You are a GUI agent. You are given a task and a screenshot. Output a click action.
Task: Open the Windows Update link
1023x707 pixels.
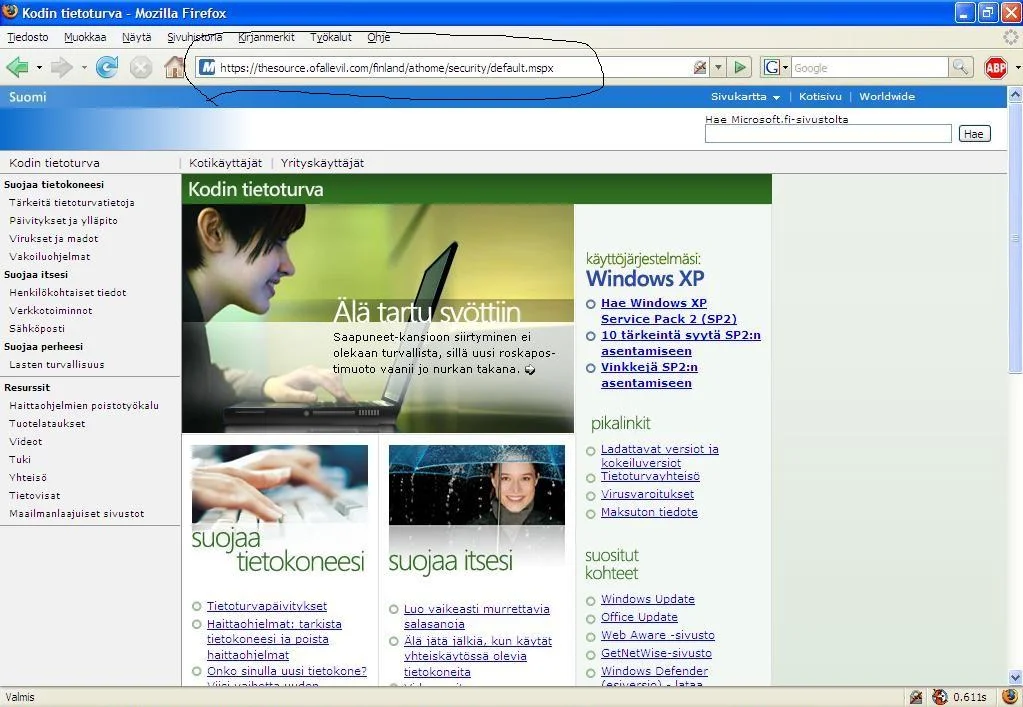(x=647, y=599)
